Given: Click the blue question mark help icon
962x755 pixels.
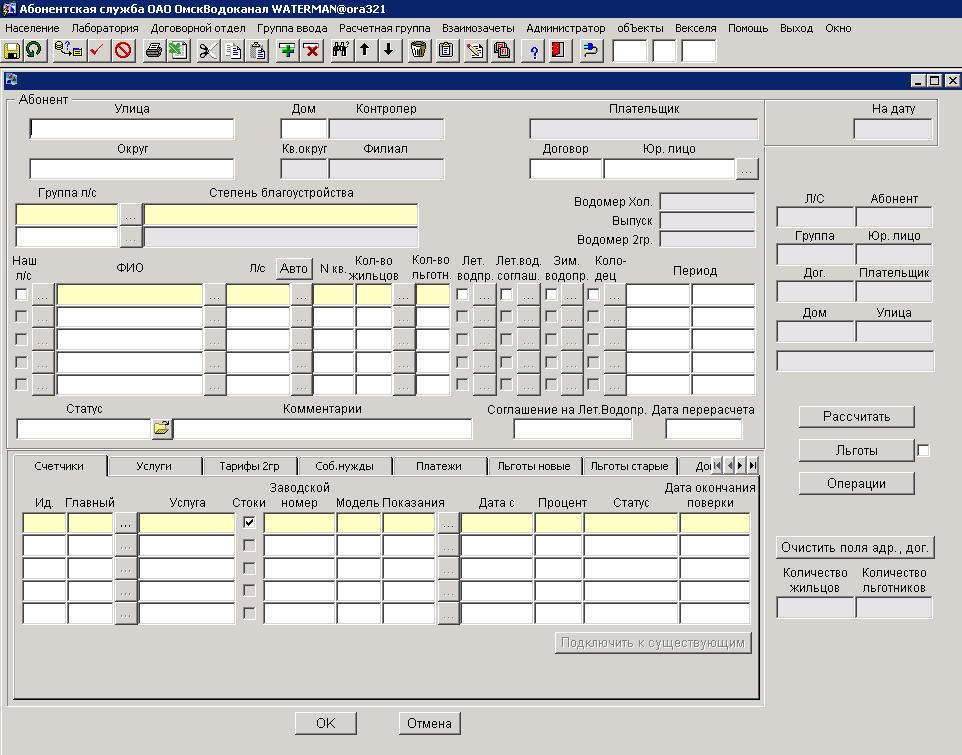Looking at the screenshot, I should click(534, 50).
